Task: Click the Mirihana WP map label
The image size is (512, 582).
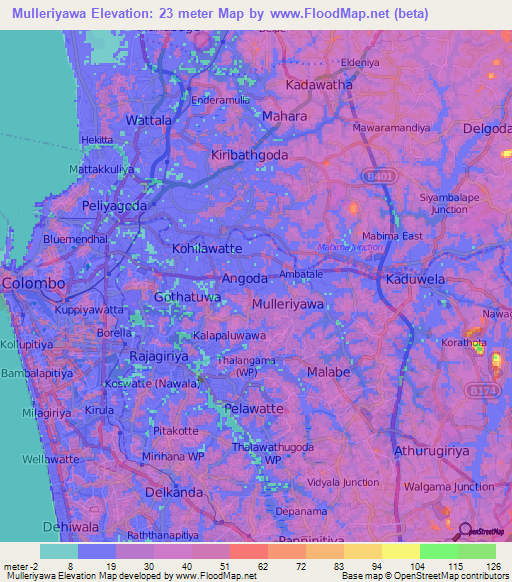Action: click(x=173, y=456)
